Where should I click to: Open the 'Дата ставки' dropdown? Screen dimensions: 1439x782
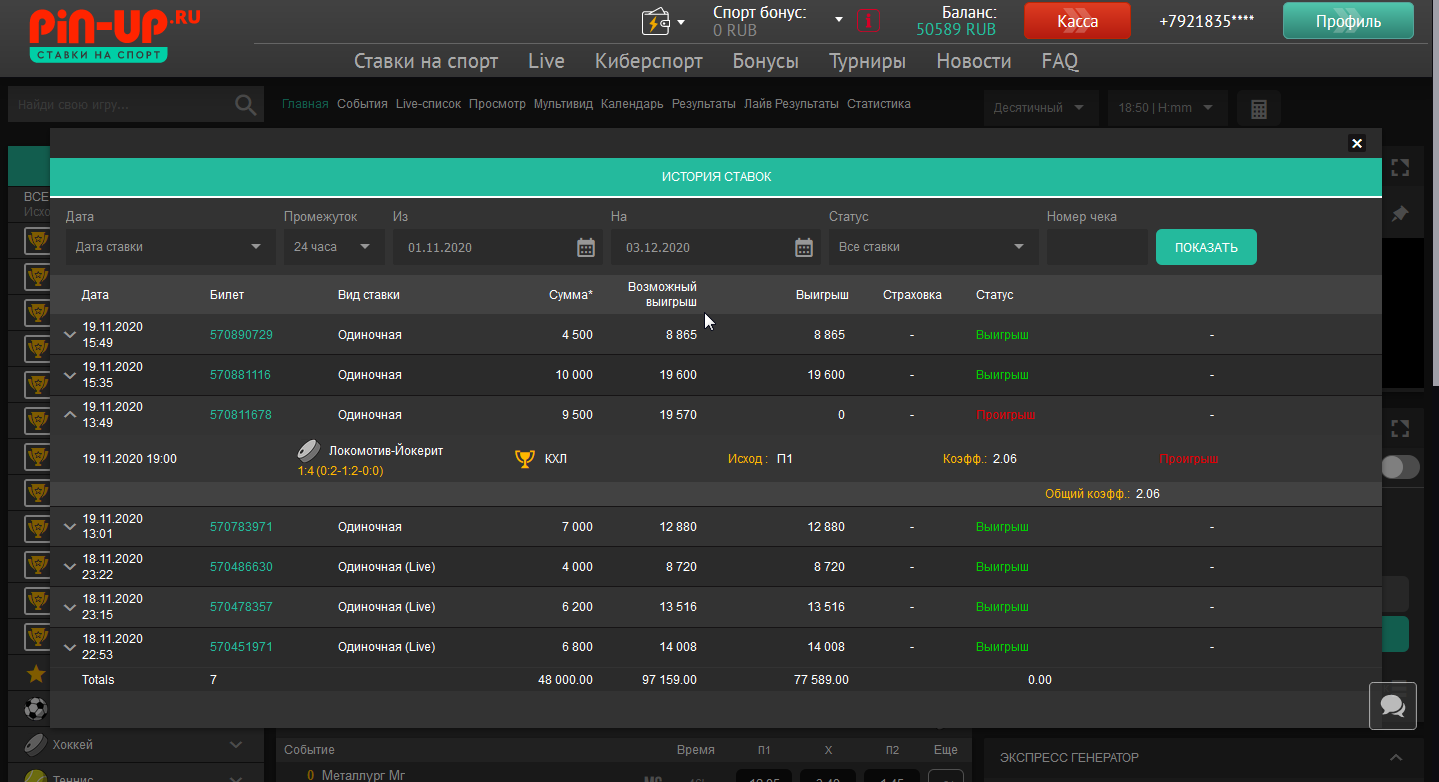[170, 247]
